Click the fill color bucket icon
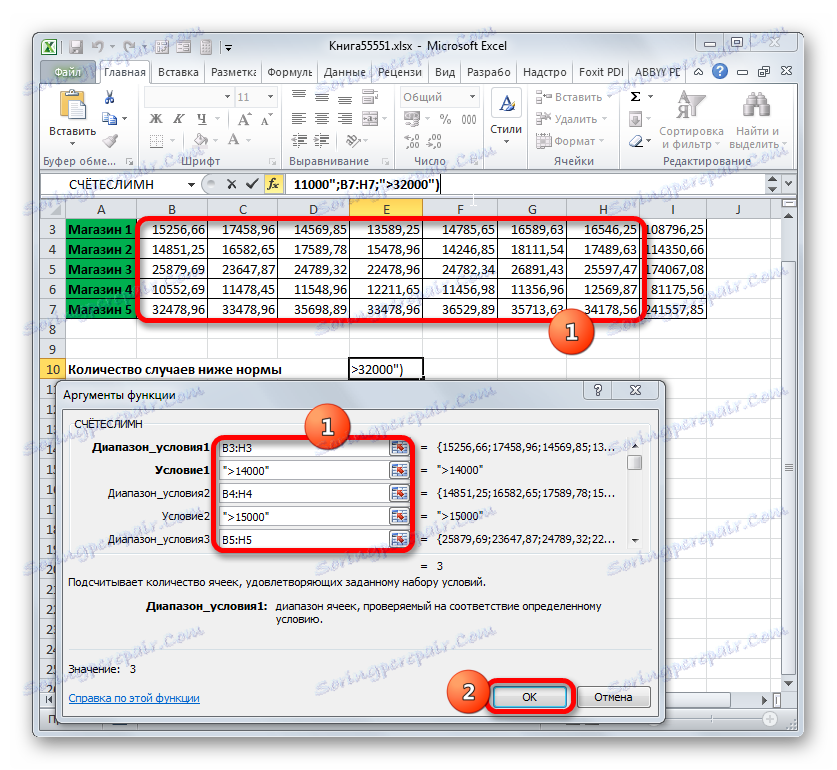The image size is (837, 770). click(x=201, y=140)
